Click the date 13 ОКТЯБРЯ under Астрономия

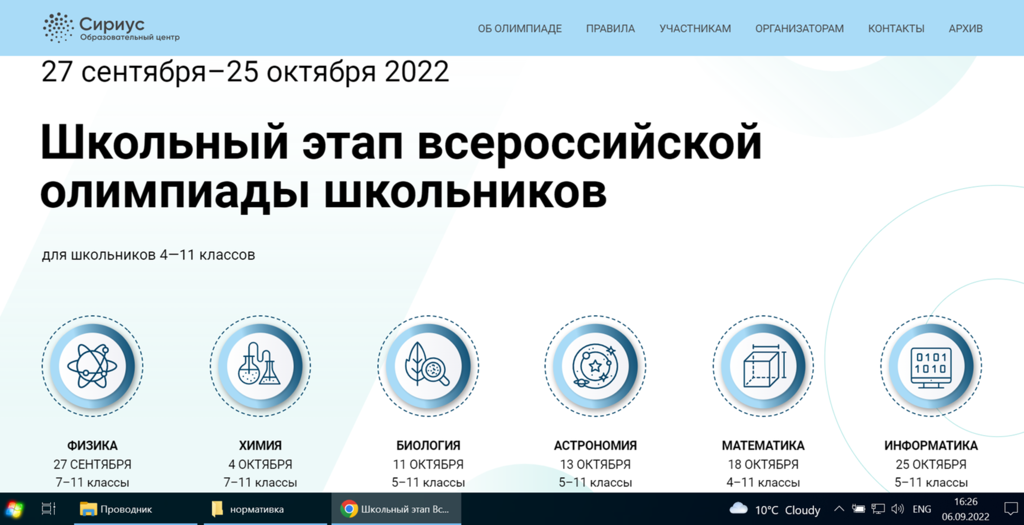pyautogui.click(x=595, y=464)
